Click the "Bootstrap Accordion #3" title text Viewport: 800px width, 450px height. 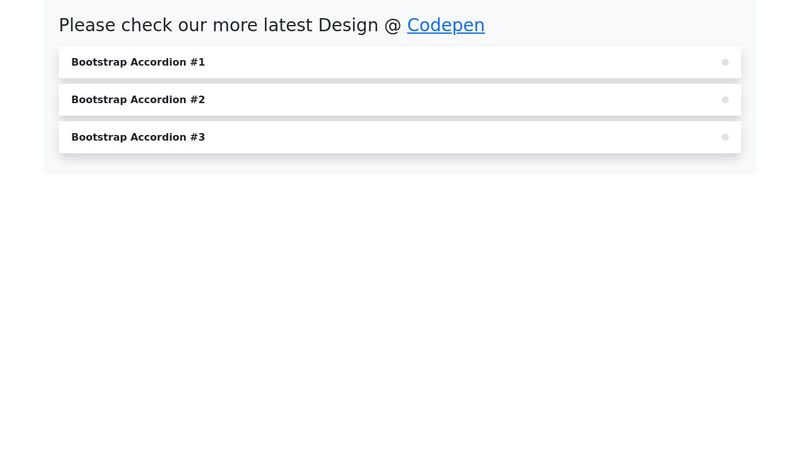(138, 137)
